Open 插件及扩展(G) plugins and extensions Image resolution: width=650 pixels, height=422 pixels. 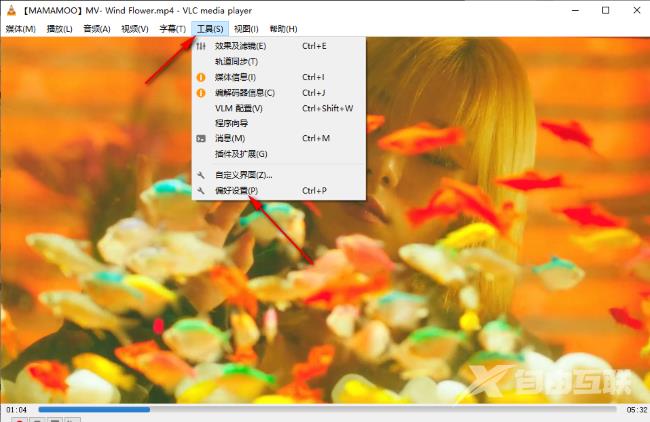pos(279,154)
